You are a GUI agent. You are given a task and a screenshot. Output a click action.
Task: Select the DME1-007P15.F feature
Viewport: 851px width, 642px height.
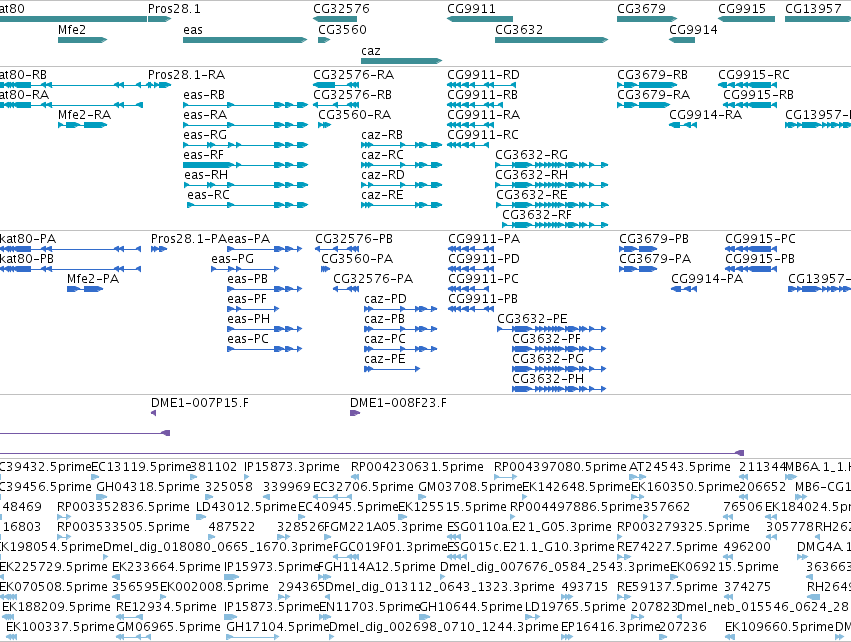[x=154, y=414]
